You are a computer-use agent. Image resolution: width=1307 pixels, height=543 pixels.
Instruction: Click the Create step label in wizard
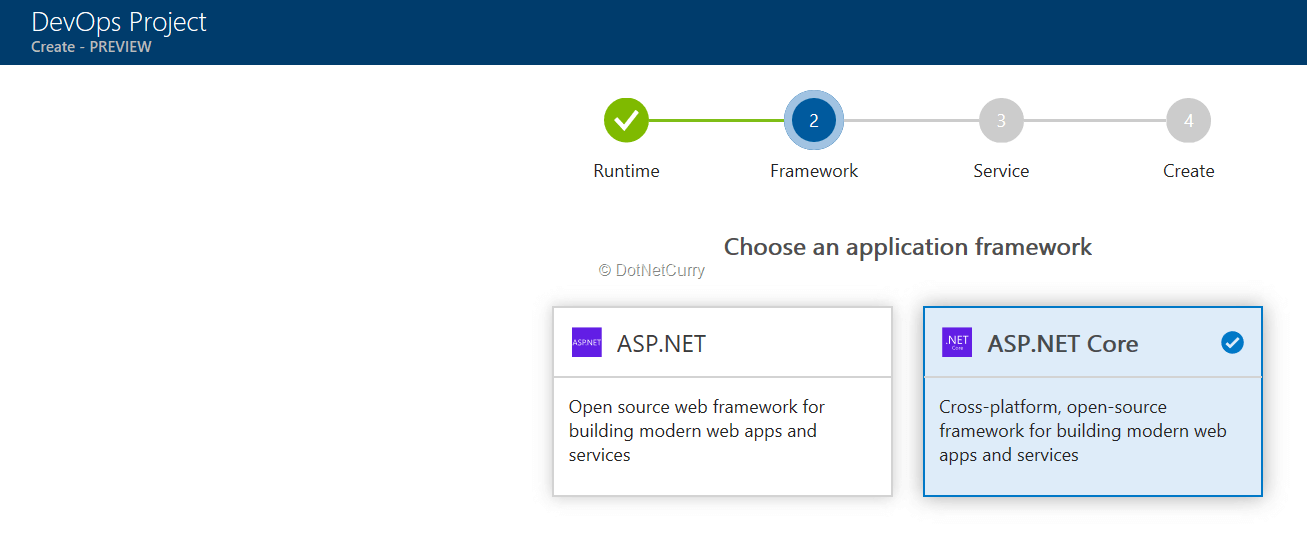(1188, 171)
